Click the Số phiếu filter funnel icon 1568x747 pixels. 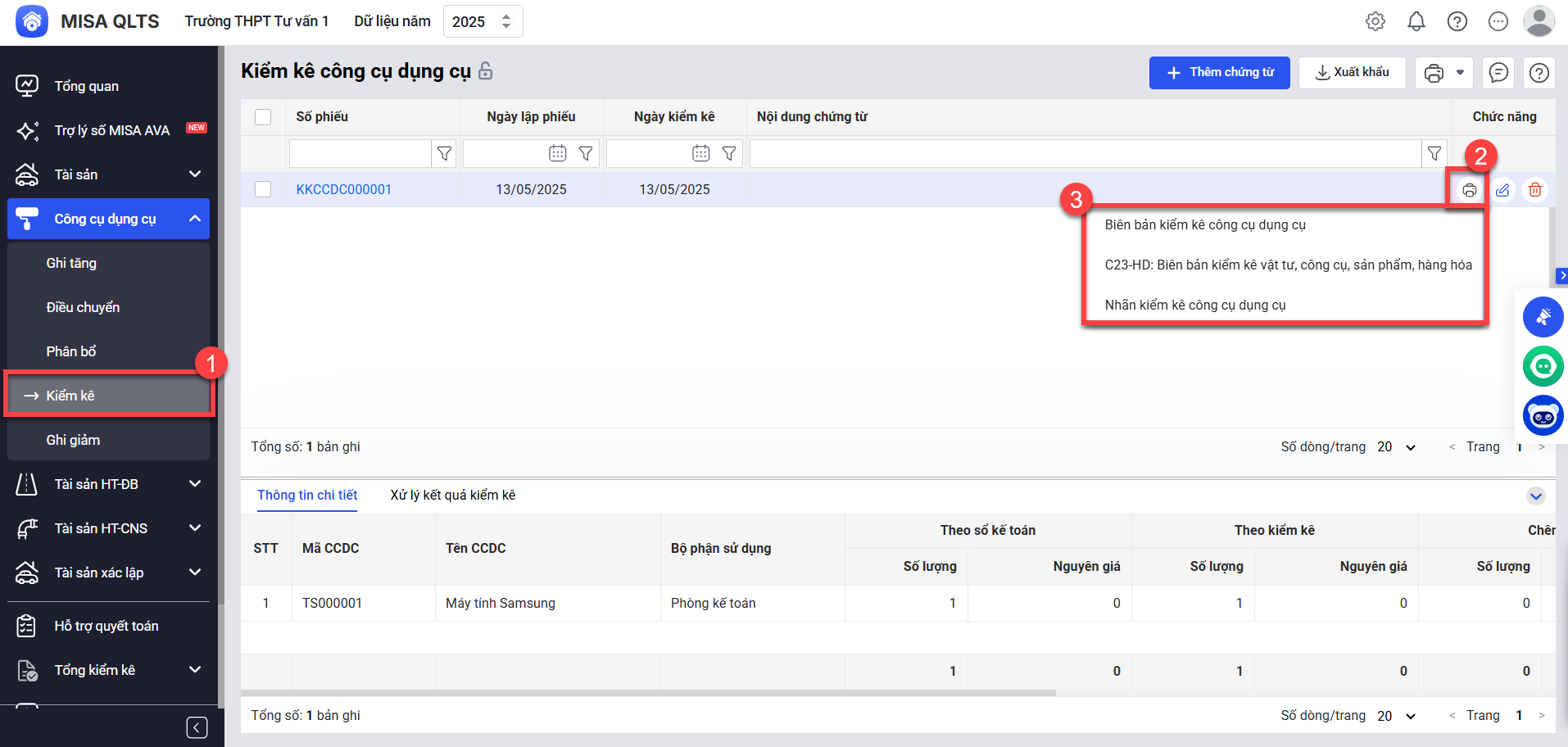point(444,153)
